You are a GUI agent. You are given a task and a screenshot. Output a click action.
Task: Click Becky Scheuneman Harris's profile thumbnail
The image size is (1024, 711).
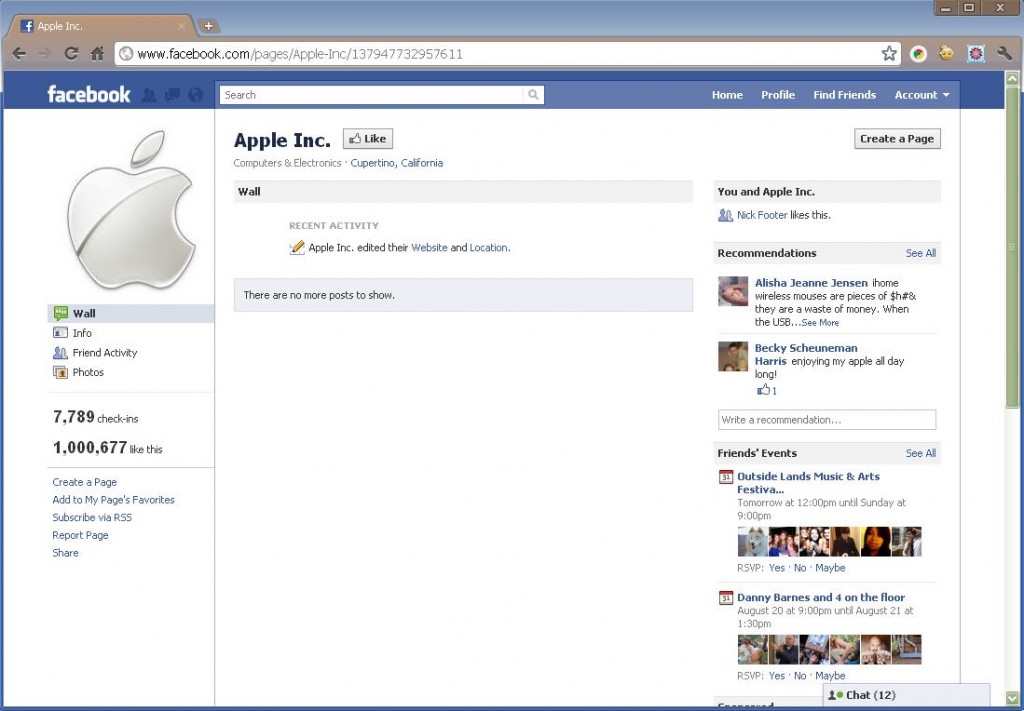(733, 356)
